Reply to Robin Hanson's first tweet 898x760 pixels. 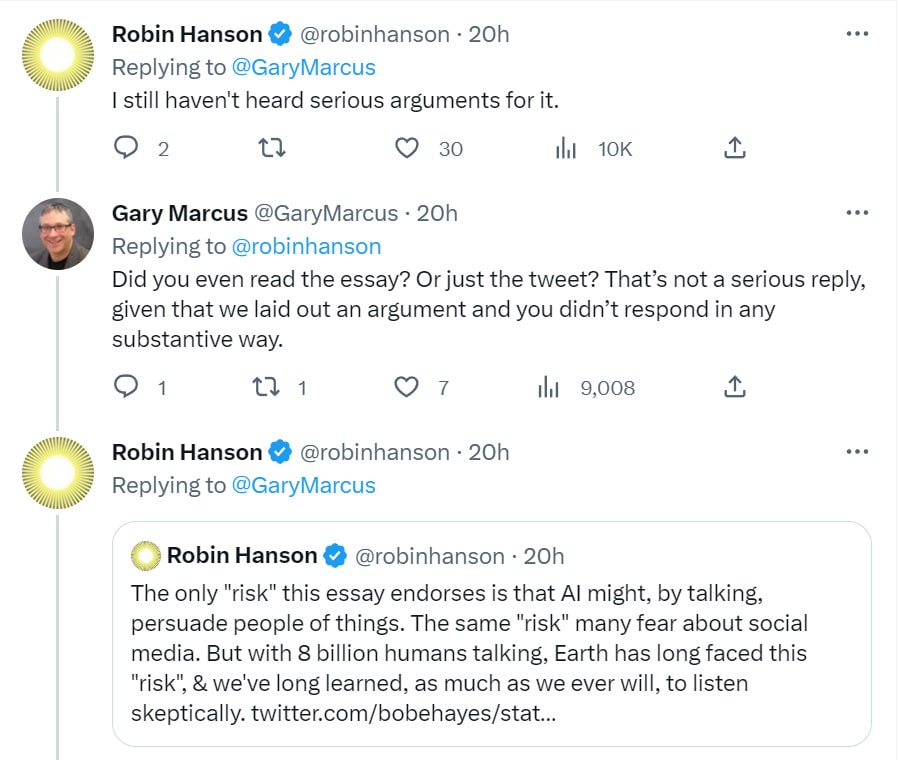(x=126, y=149)
